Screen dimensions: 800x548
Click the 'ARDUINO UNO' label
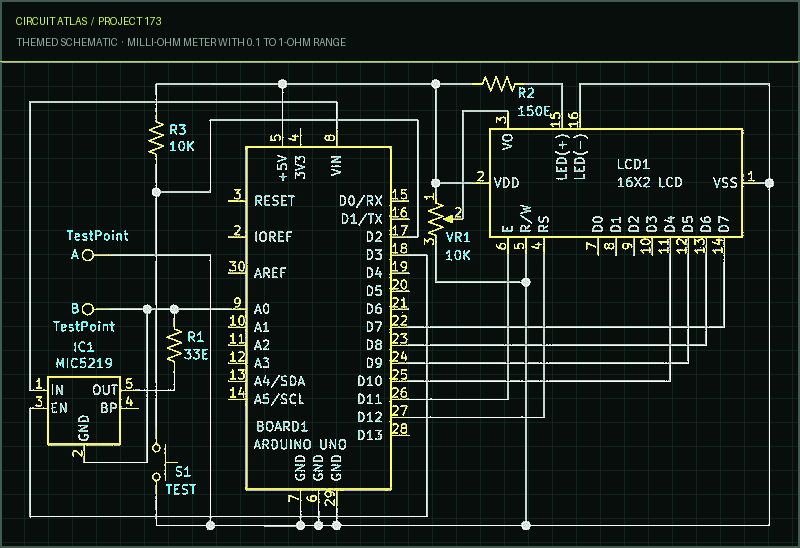pyautogui.click(x=300, y=444)
